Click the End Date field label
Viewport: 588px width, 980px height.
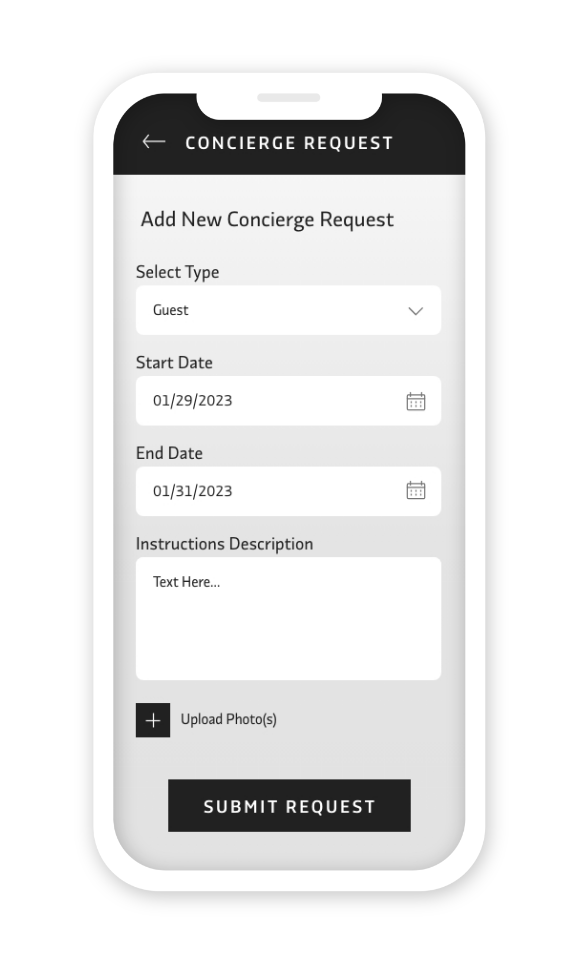[169, 453]
